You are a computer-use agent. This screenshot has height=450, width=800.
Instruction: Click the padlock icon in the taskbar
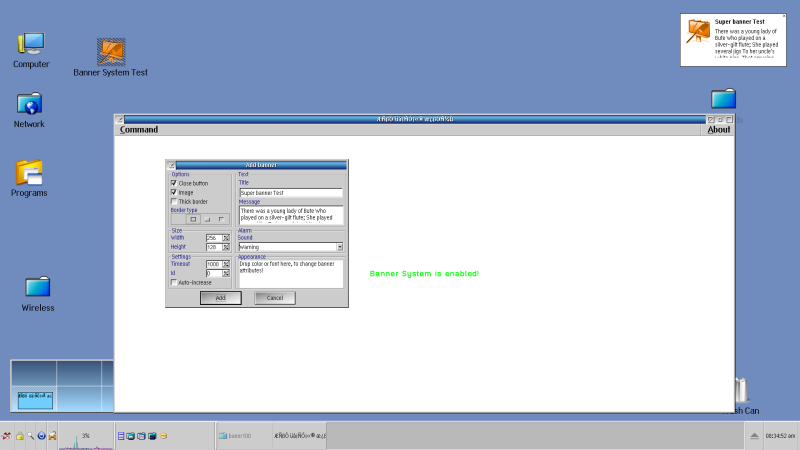pos(19,436)
